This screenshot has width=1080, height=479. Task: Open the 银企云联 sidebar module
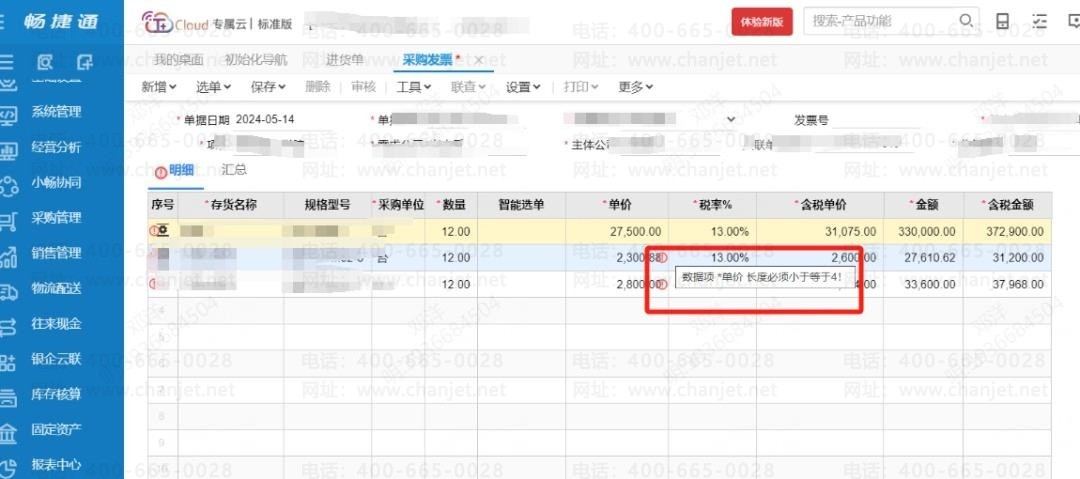click(55, 359)
